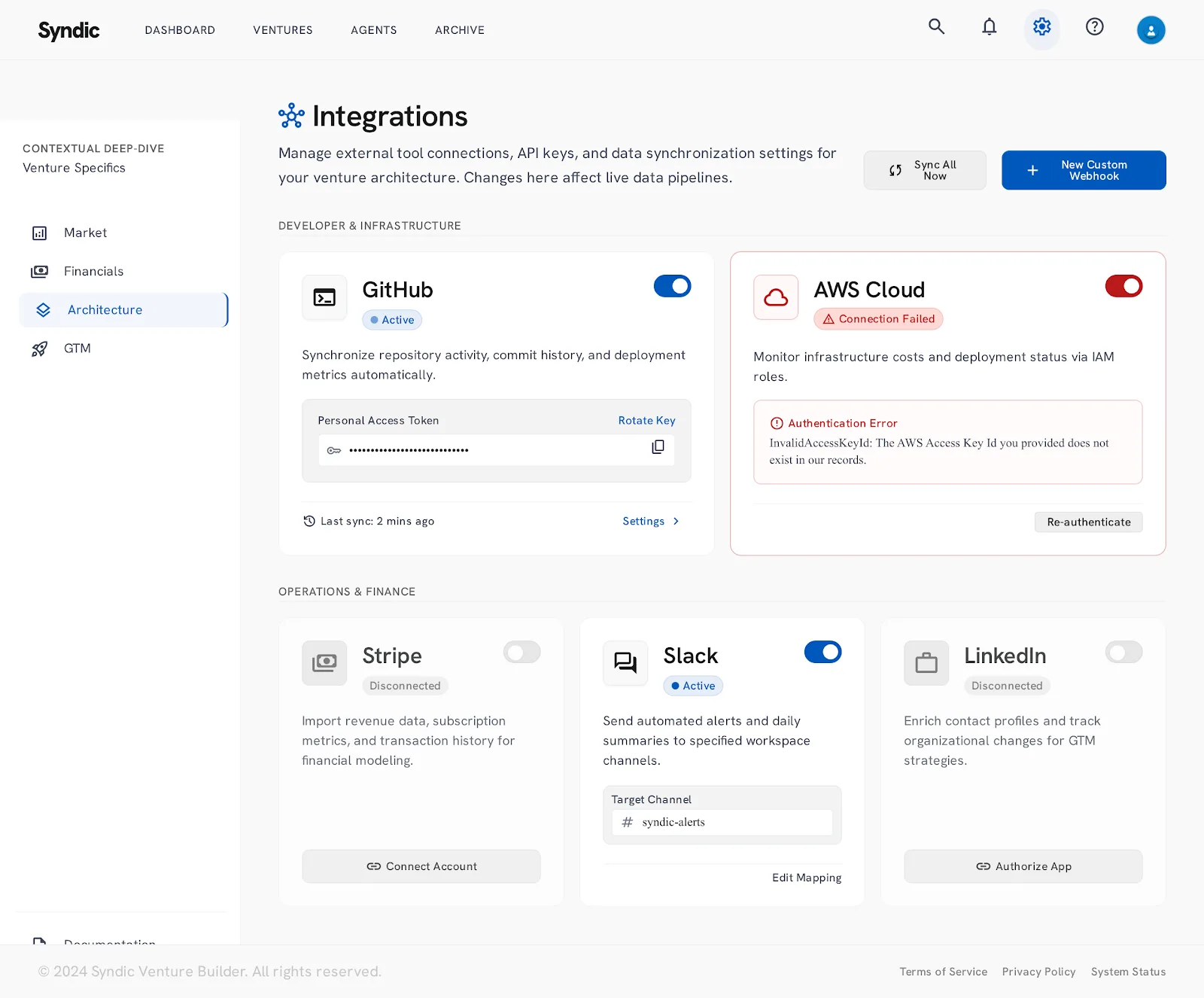Open Privacy Policy link
Image resolution: width=1204 pixels, height=998 pixels.
1038,972
